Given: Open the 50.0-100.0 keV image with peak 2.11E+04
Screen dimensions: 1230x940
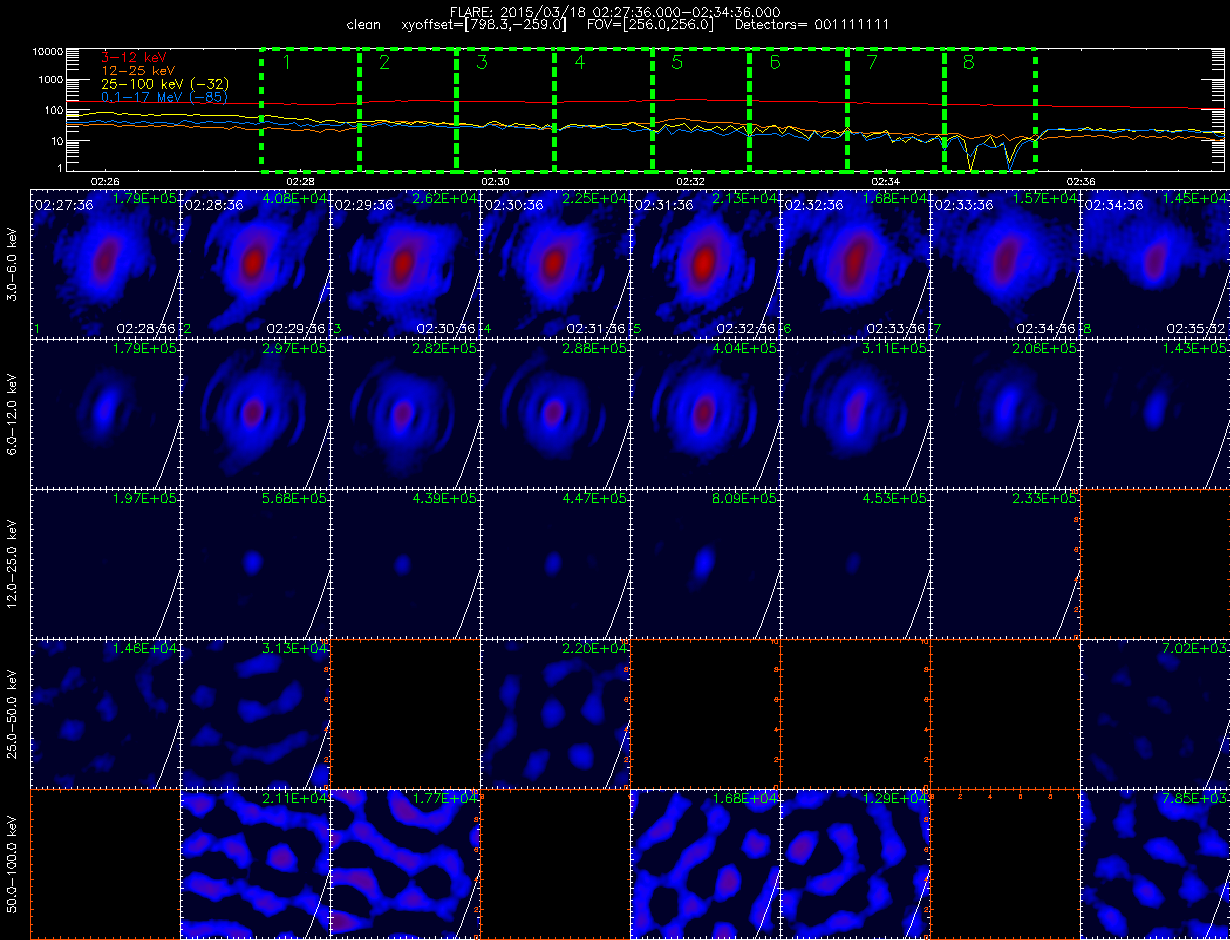Looking at the screenshot, I should 255,863.
